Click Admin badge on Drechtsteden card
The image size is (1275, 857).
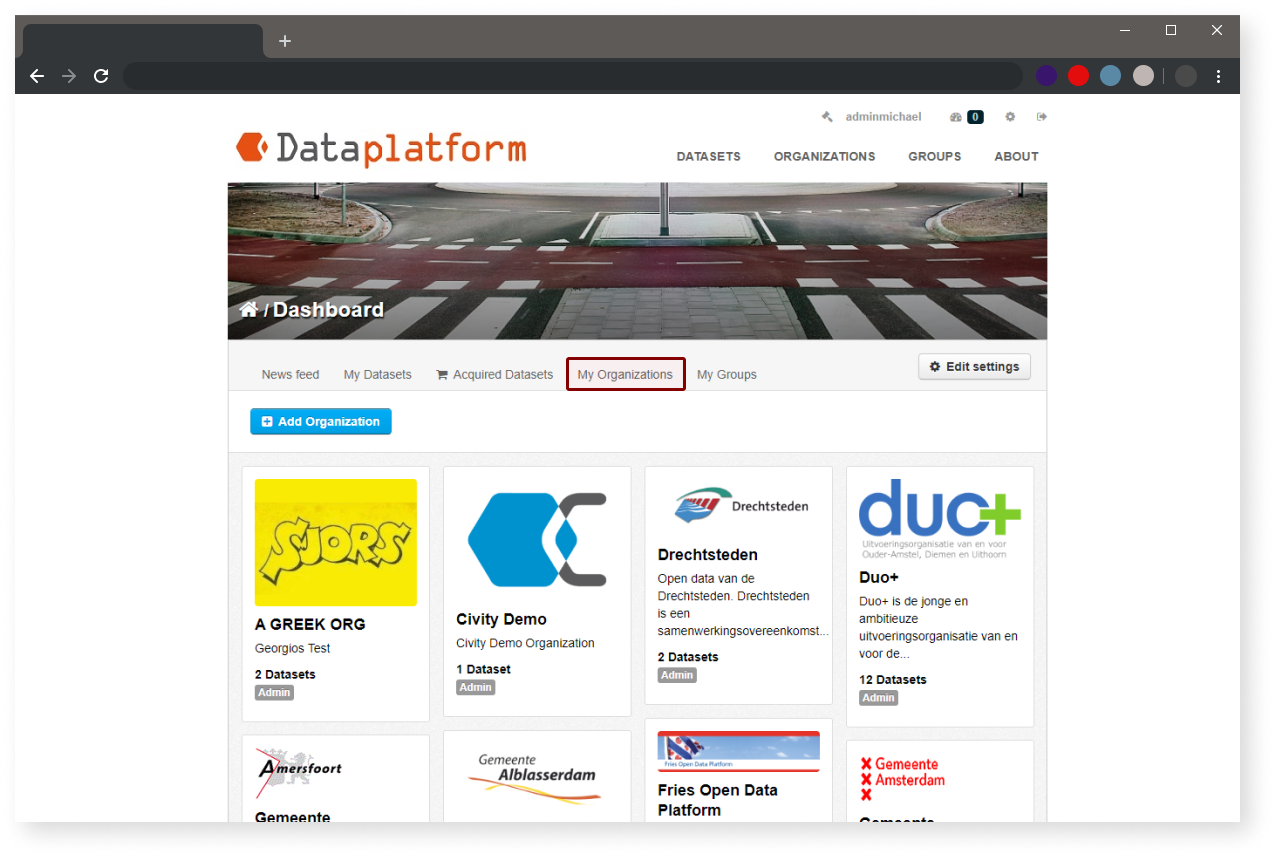pos(677,675)
